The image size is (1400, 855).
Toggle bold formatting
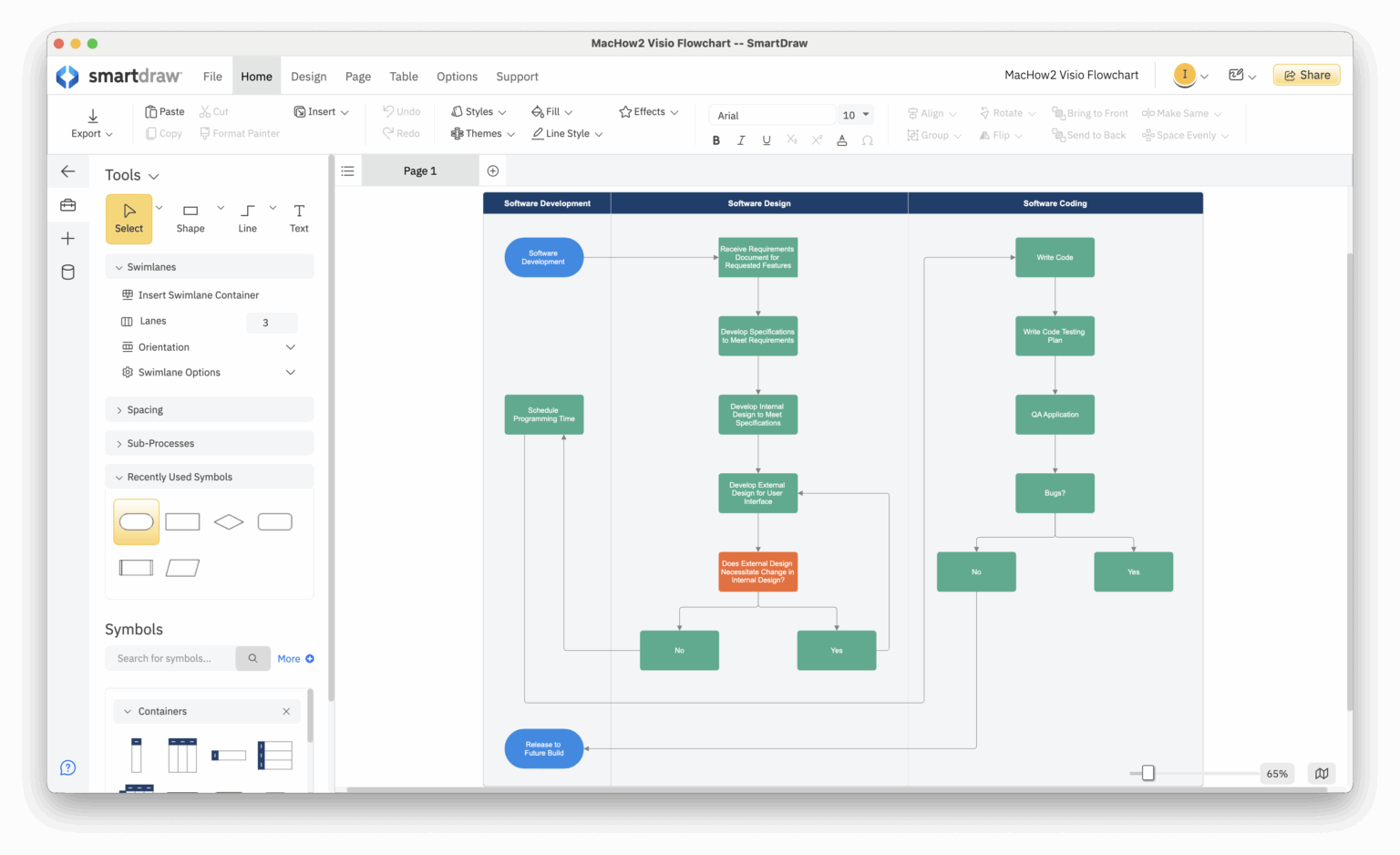tap(716, 139)
